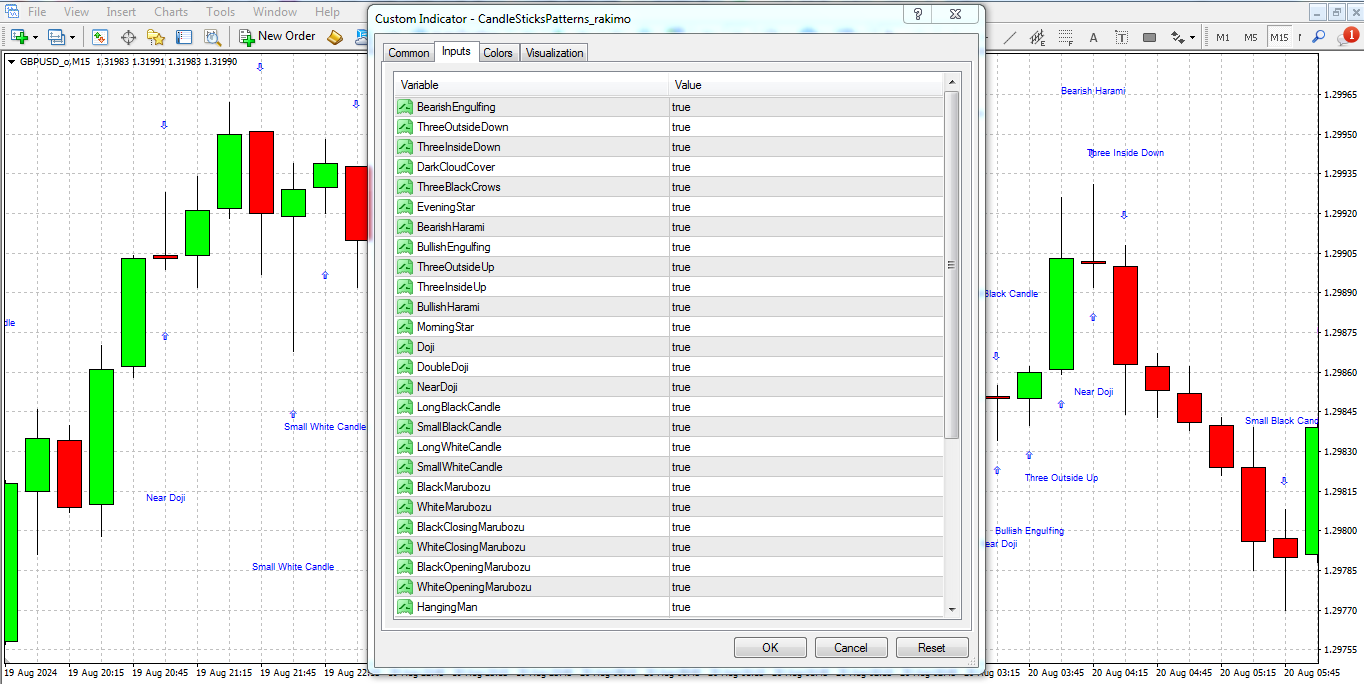Open the Market Watch panel icon
The image size is (1364, 684).
click(x=100, y=37)
